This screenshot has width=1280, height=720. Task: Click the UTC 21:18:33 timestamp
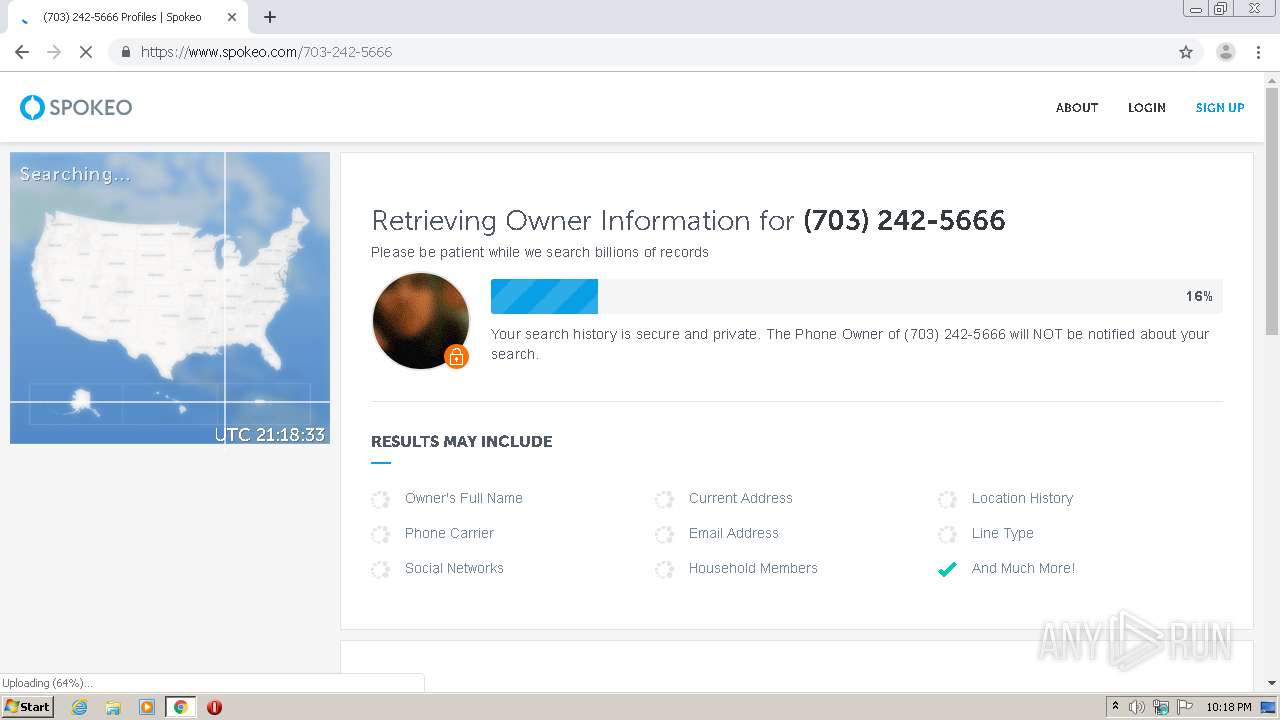(270, 434)
